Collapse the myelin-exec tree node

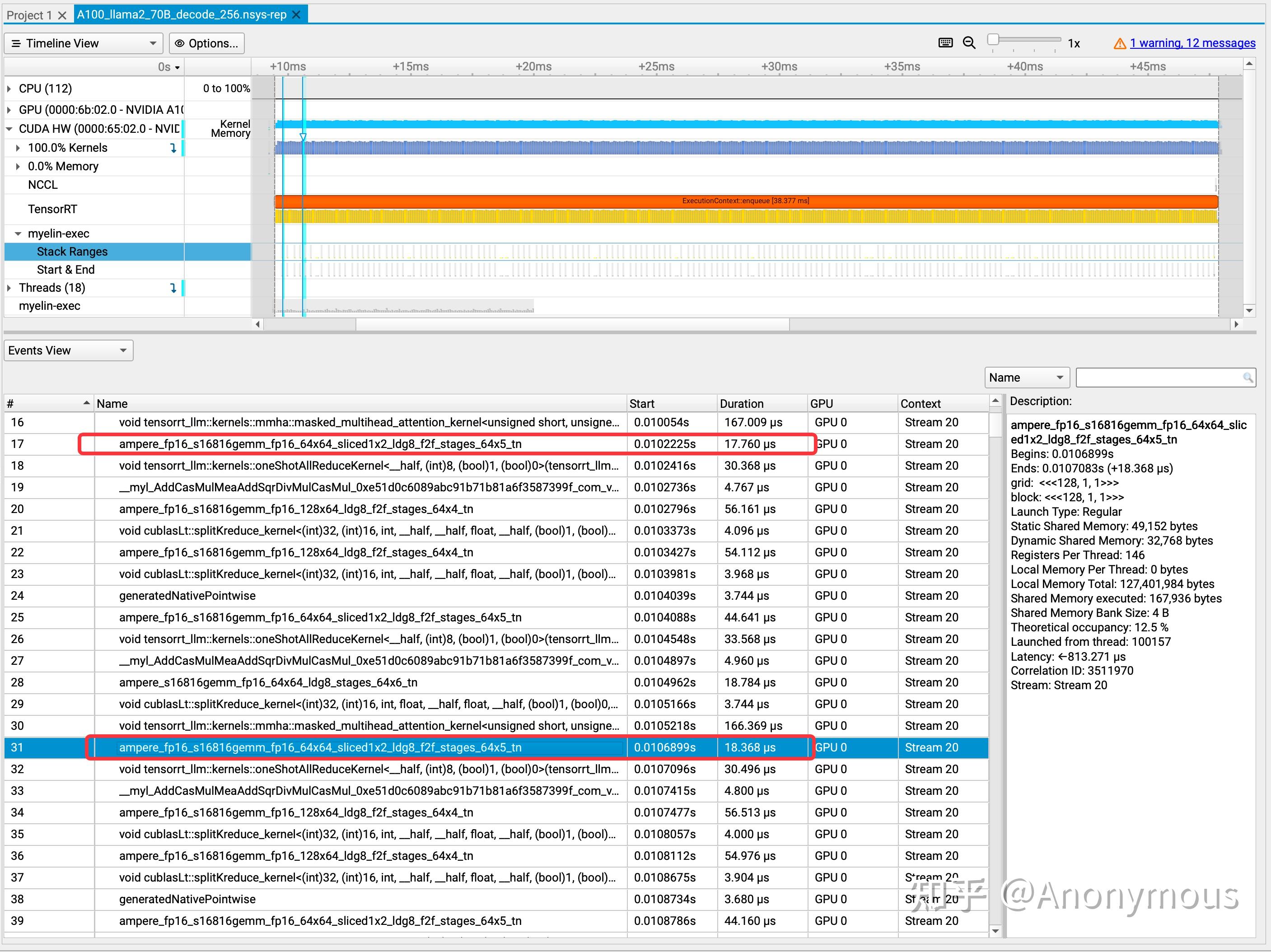pos(18,234)
